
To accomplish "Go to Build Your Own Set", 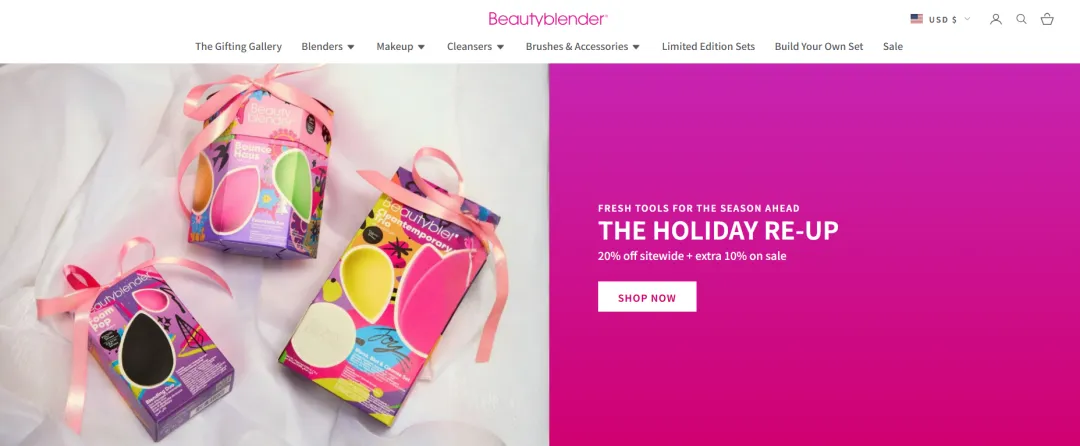I will 818,46.
